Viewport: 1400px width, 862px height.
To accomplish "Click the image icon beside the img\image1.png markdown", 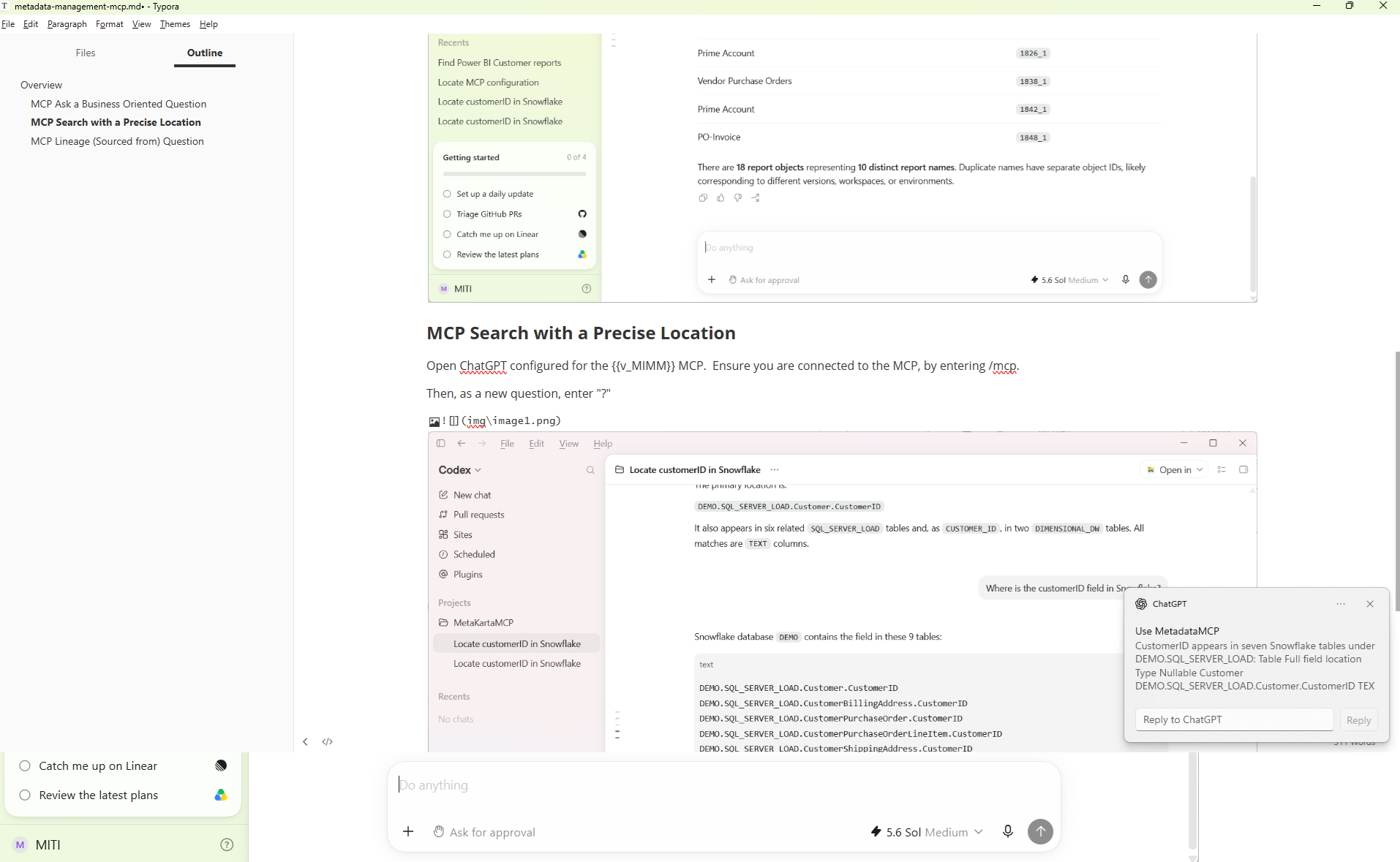I will click(434, 421).
